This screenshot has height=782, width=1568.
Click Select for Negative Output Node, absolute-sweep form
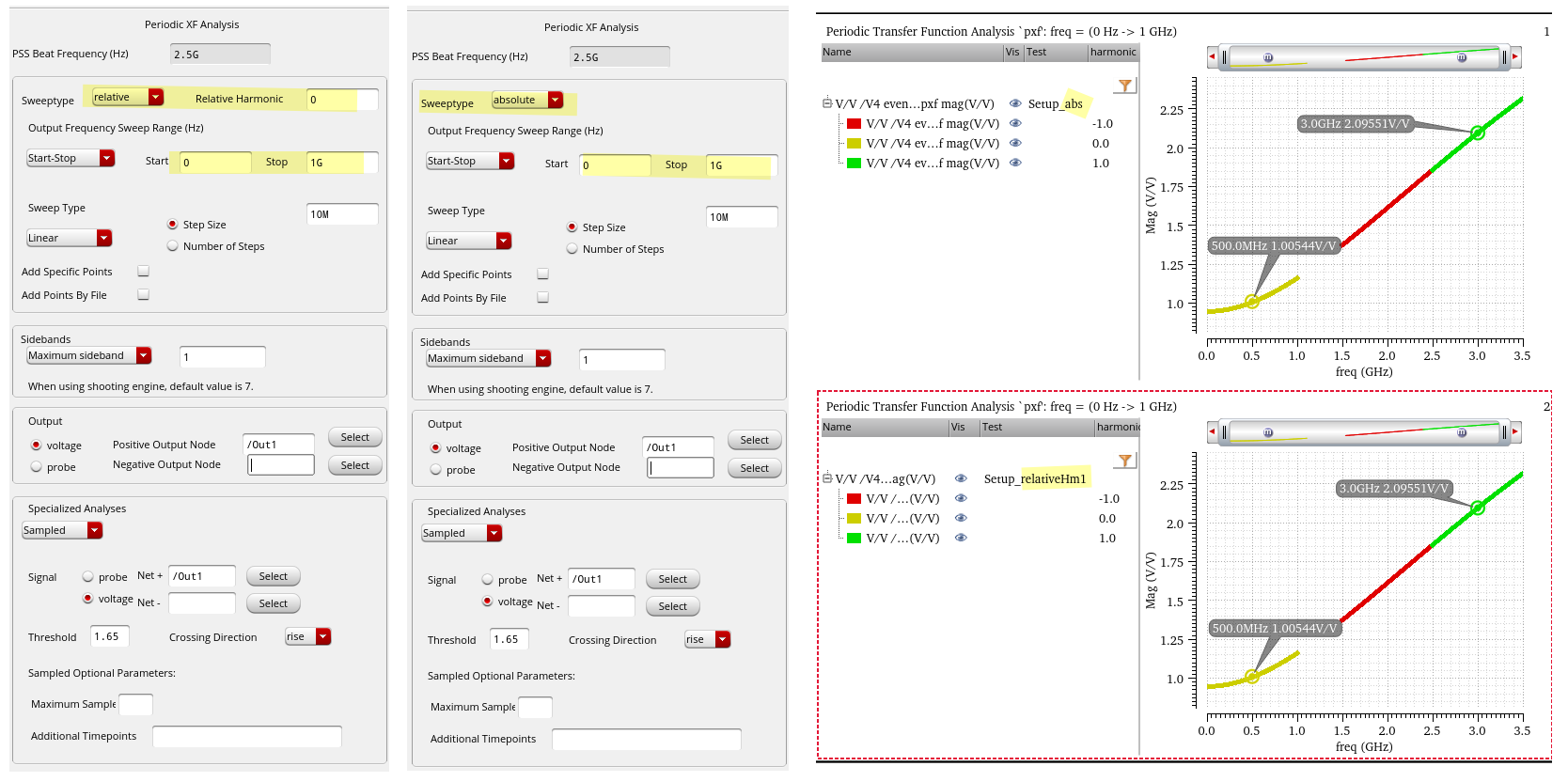point(755,468)
